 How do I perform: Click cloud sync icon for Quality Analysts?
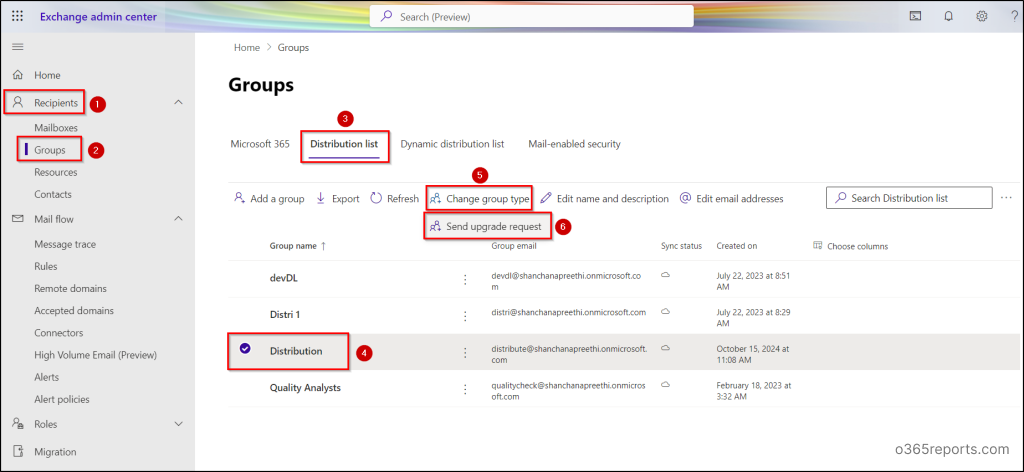[x=665, y=385]
